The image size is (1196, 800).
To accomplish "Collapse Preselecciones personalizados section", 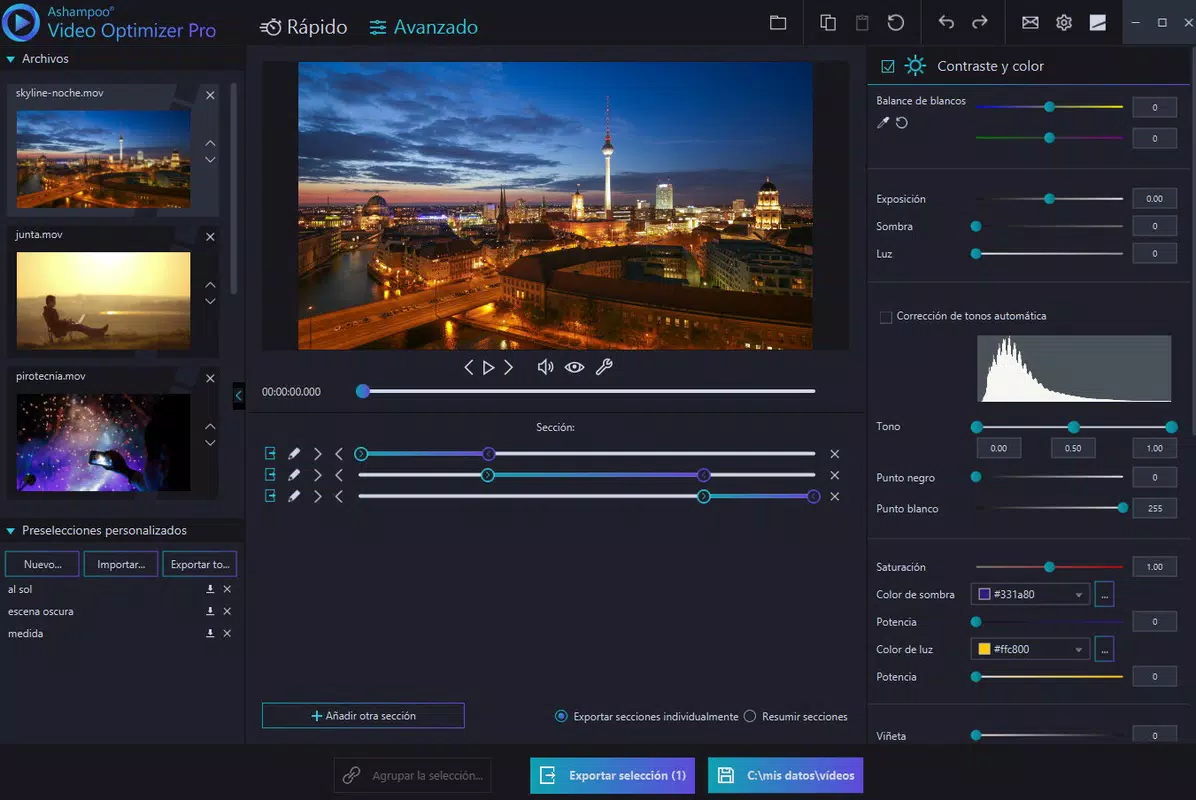I will point(11,531).
